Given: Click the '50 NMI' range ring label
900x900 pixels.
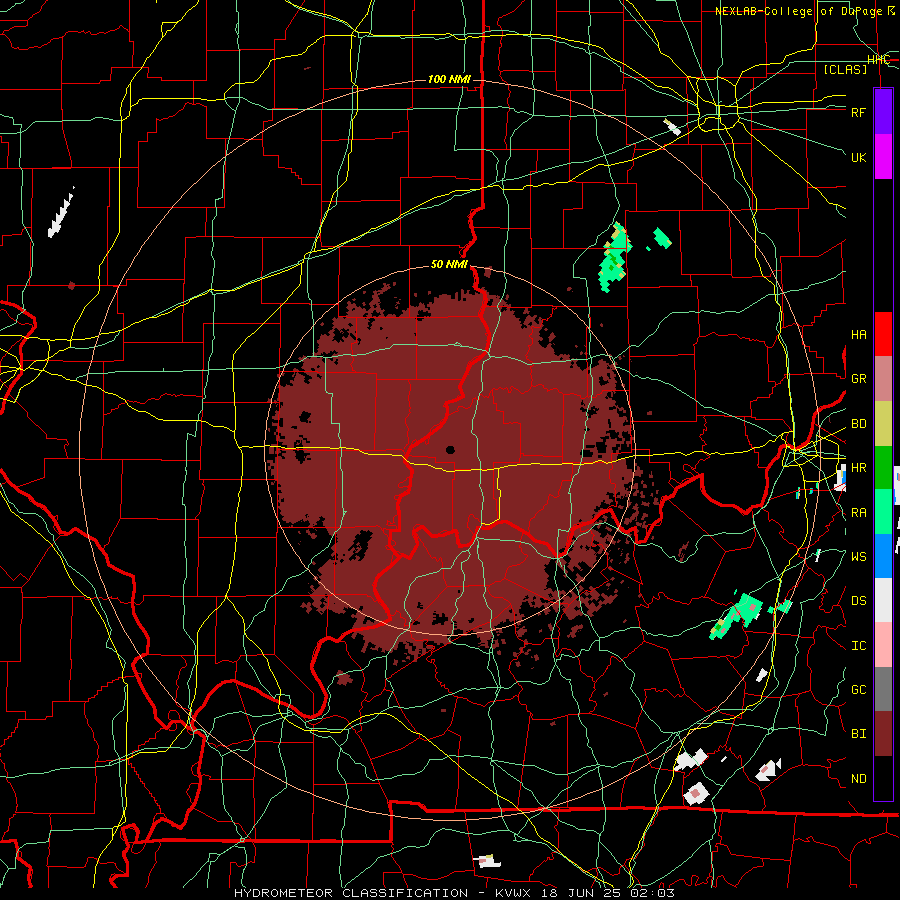Looking at the screenshot, I should [x=449, y=264].
